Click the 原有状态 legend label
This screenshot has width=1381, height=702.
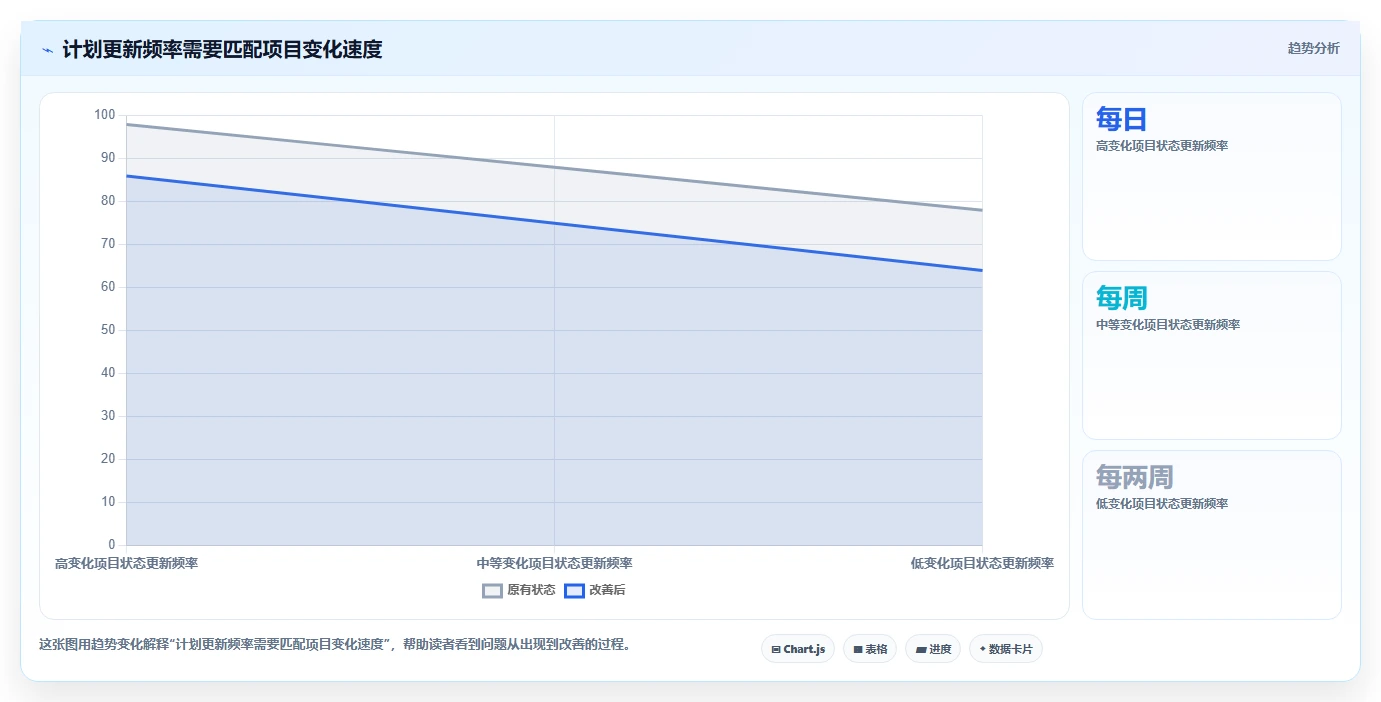tap(531, 590)
